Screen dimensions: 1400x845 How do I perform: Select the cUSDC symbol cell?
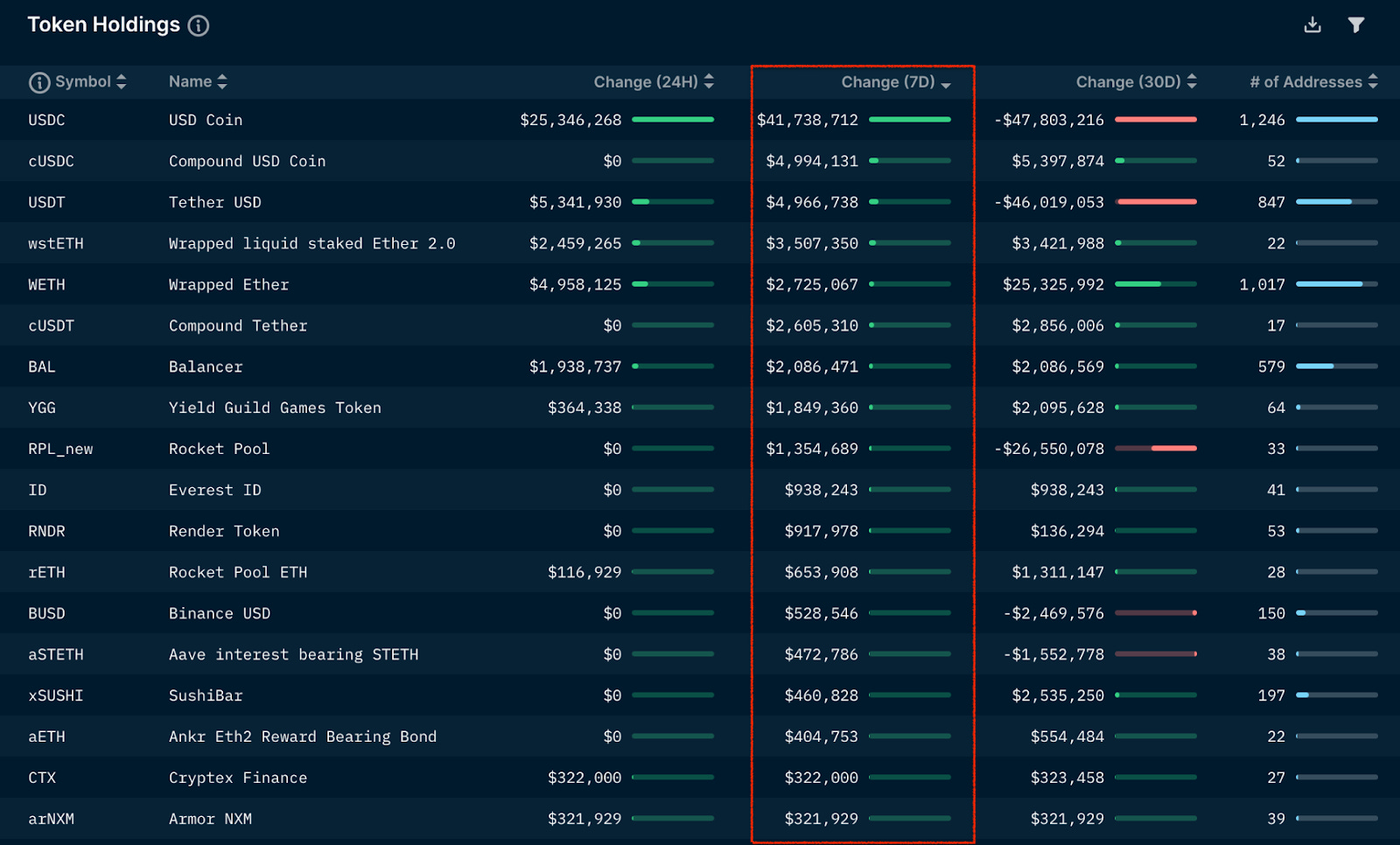click(x=51, y=161)
